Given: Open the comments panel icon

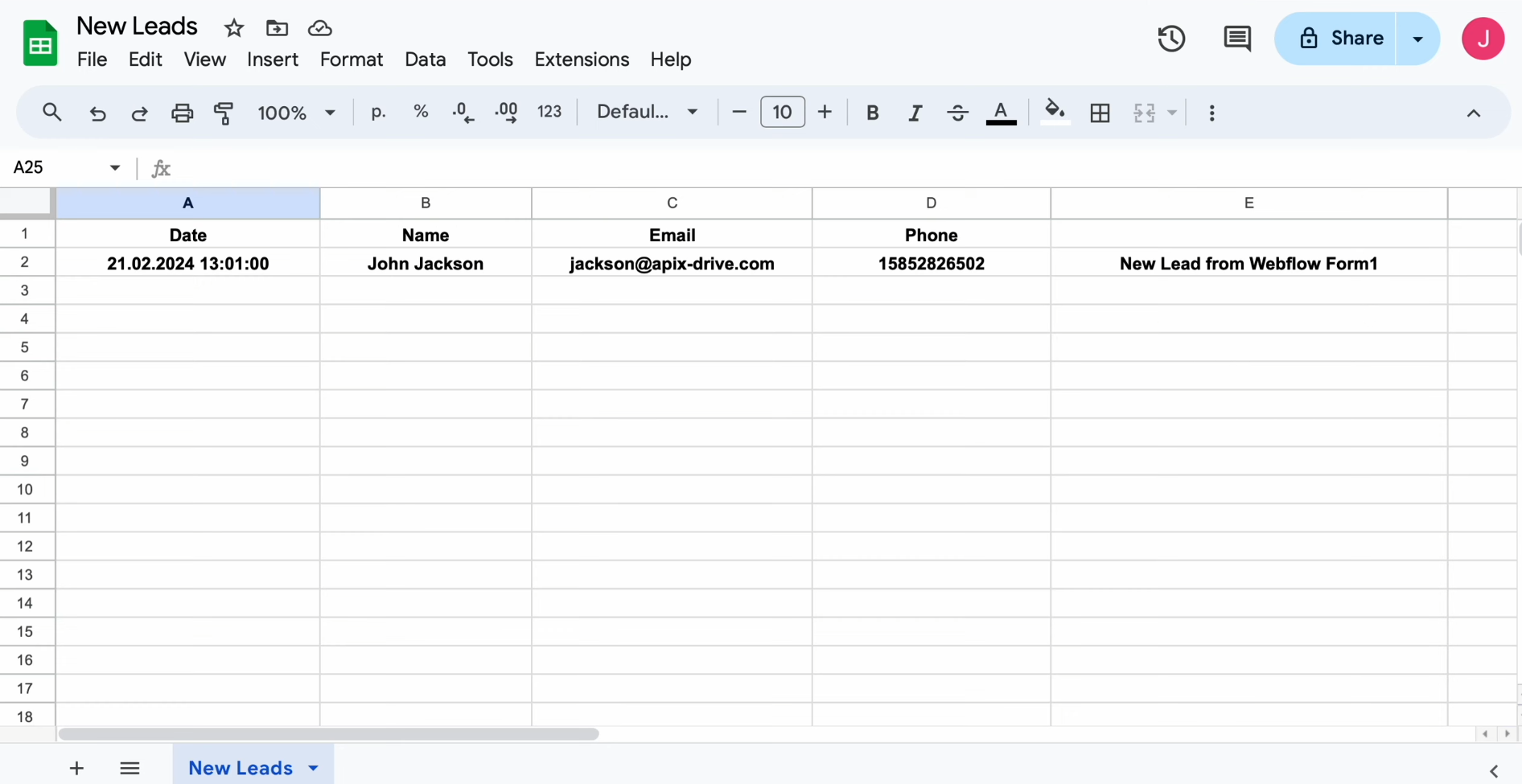Looking at the screenshot, I should click(1237, 38).
